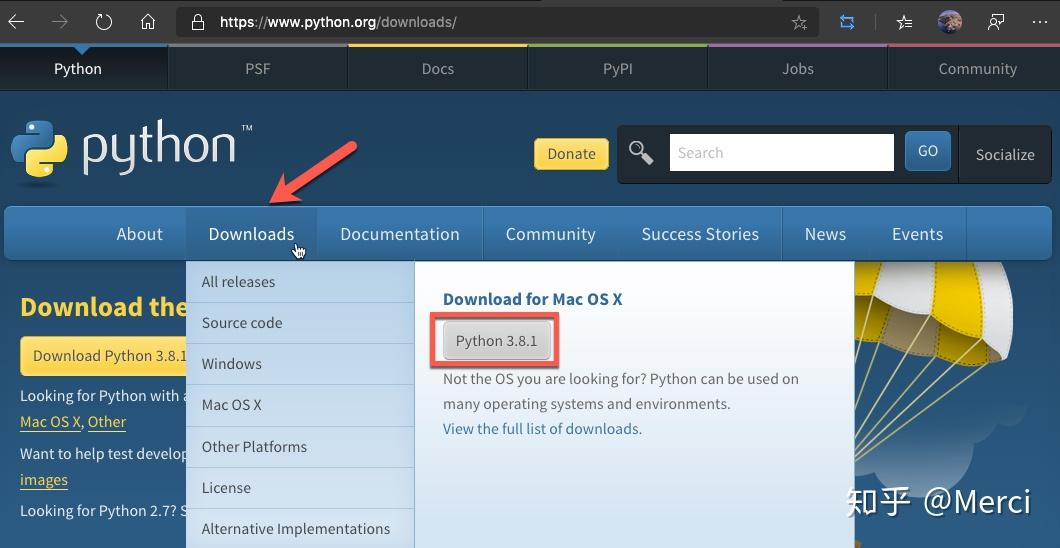Bookmark page with star icon in address bar
This screenshot has width=1060, height=548.
coord(799,23)
